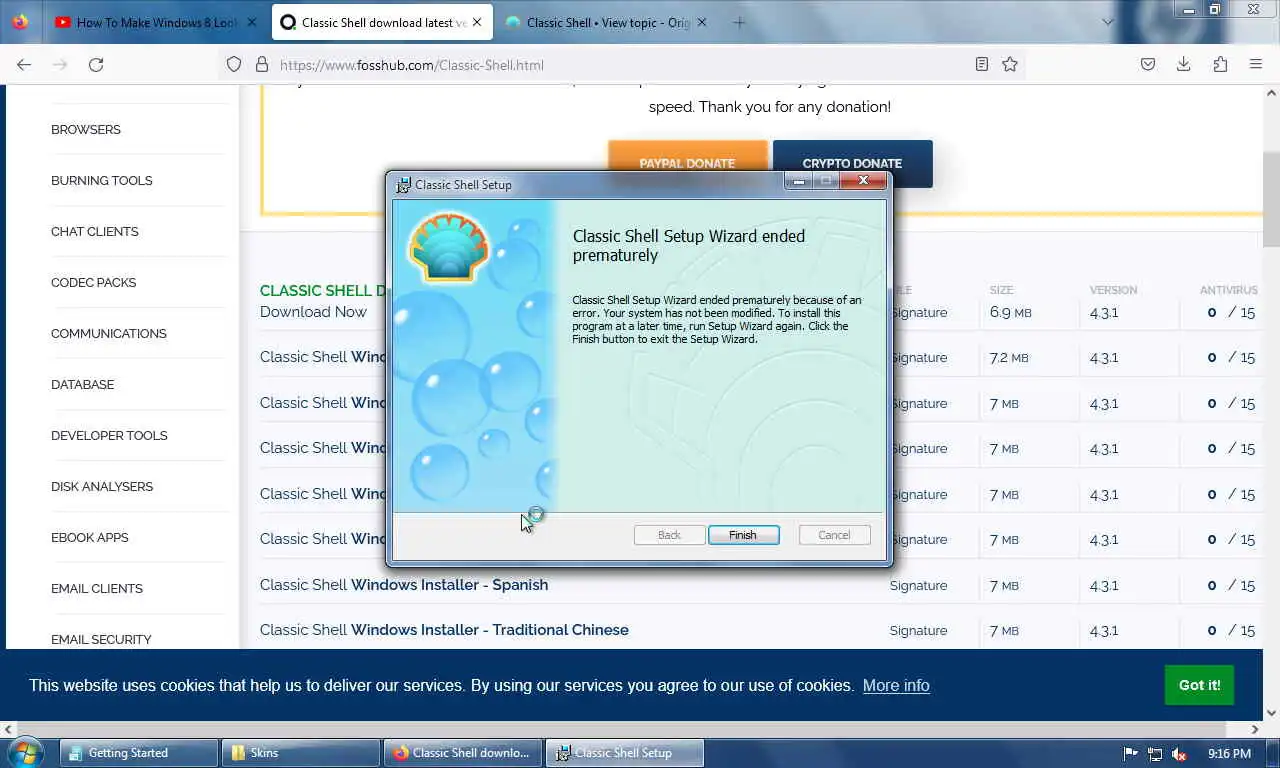Click the Firefox back arrow
Viewport: 1280px width, 768px height.
click(24, 64)
